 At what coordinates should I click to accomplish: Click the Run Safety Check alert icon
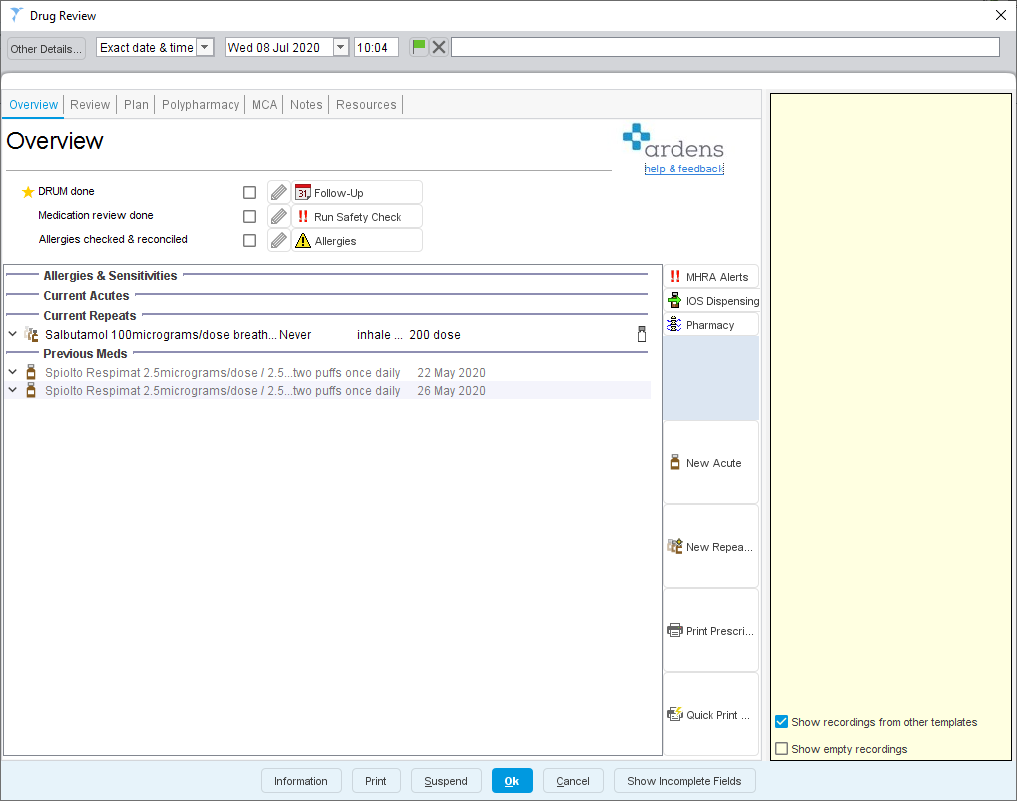(303, 216)
